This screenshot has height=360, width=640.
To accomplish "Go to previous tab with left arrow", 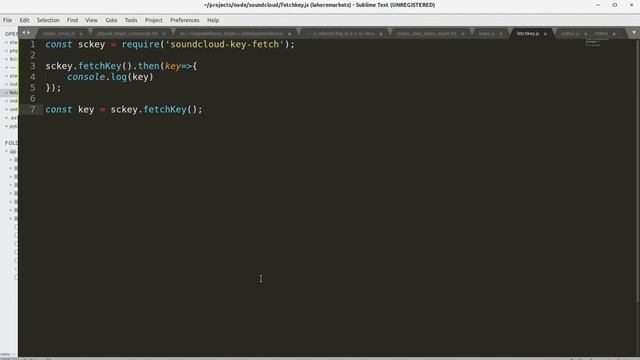I will 24,33.
